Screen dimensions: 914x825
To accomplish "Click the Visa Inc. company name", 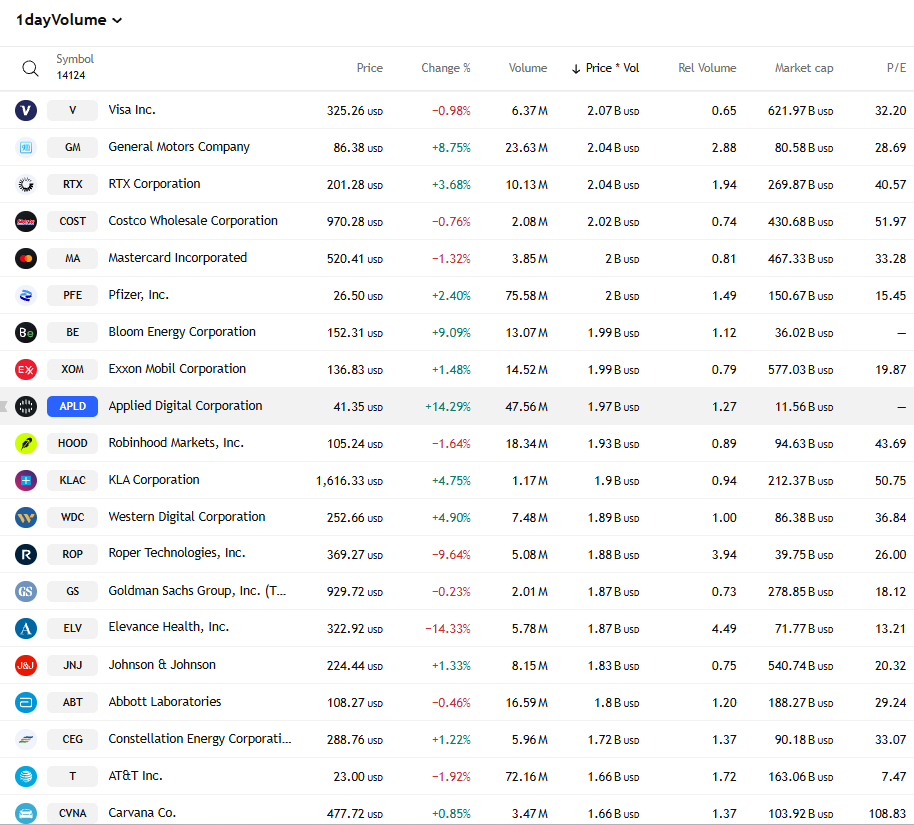I will (132, 110).
